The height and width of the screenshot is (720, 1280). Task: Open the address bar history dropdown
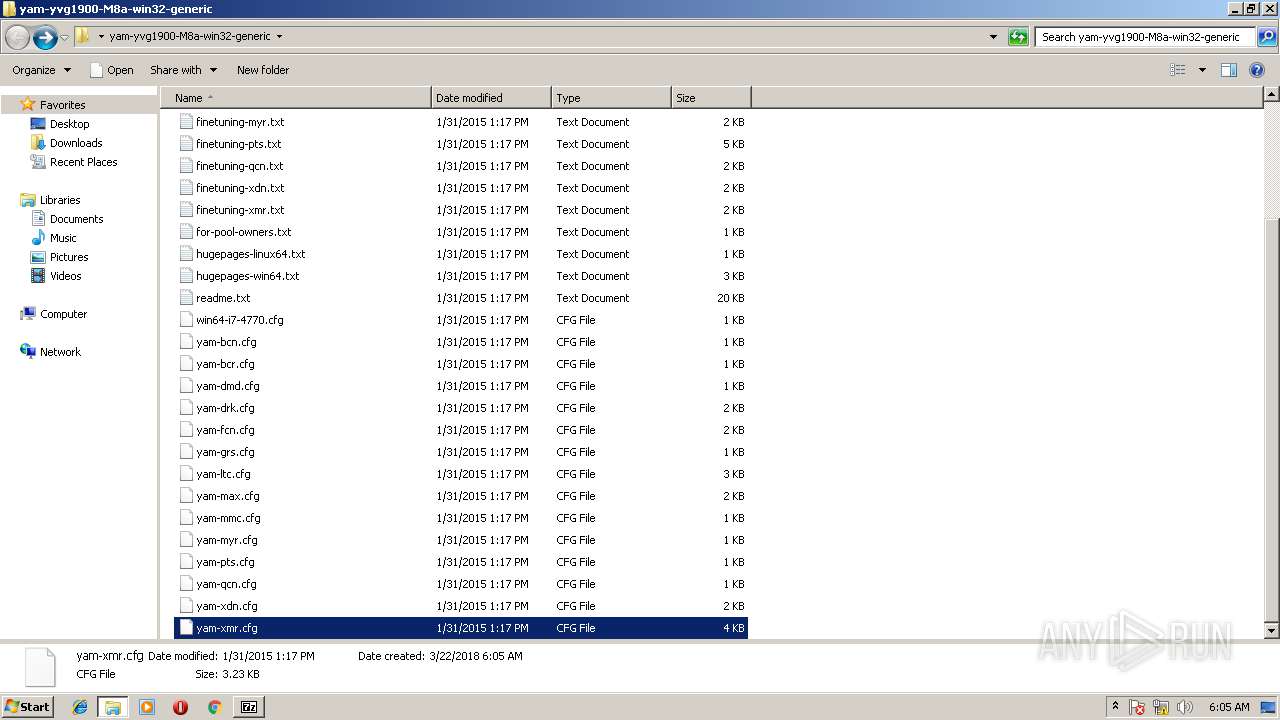click(x=993, y=37)
